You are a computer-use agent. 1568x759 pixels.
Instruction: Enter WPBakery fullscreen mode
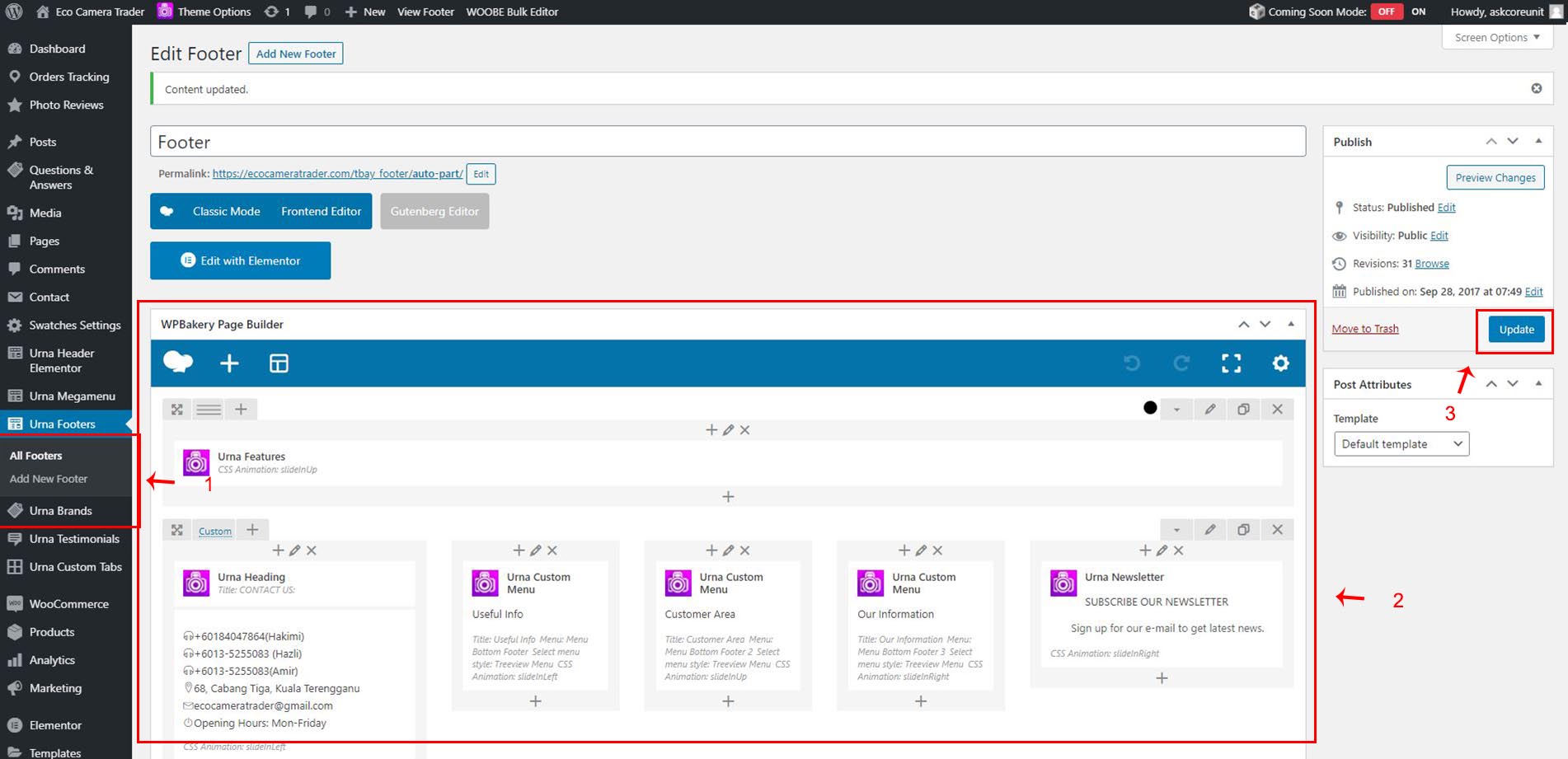click(x=1231, y=363)
